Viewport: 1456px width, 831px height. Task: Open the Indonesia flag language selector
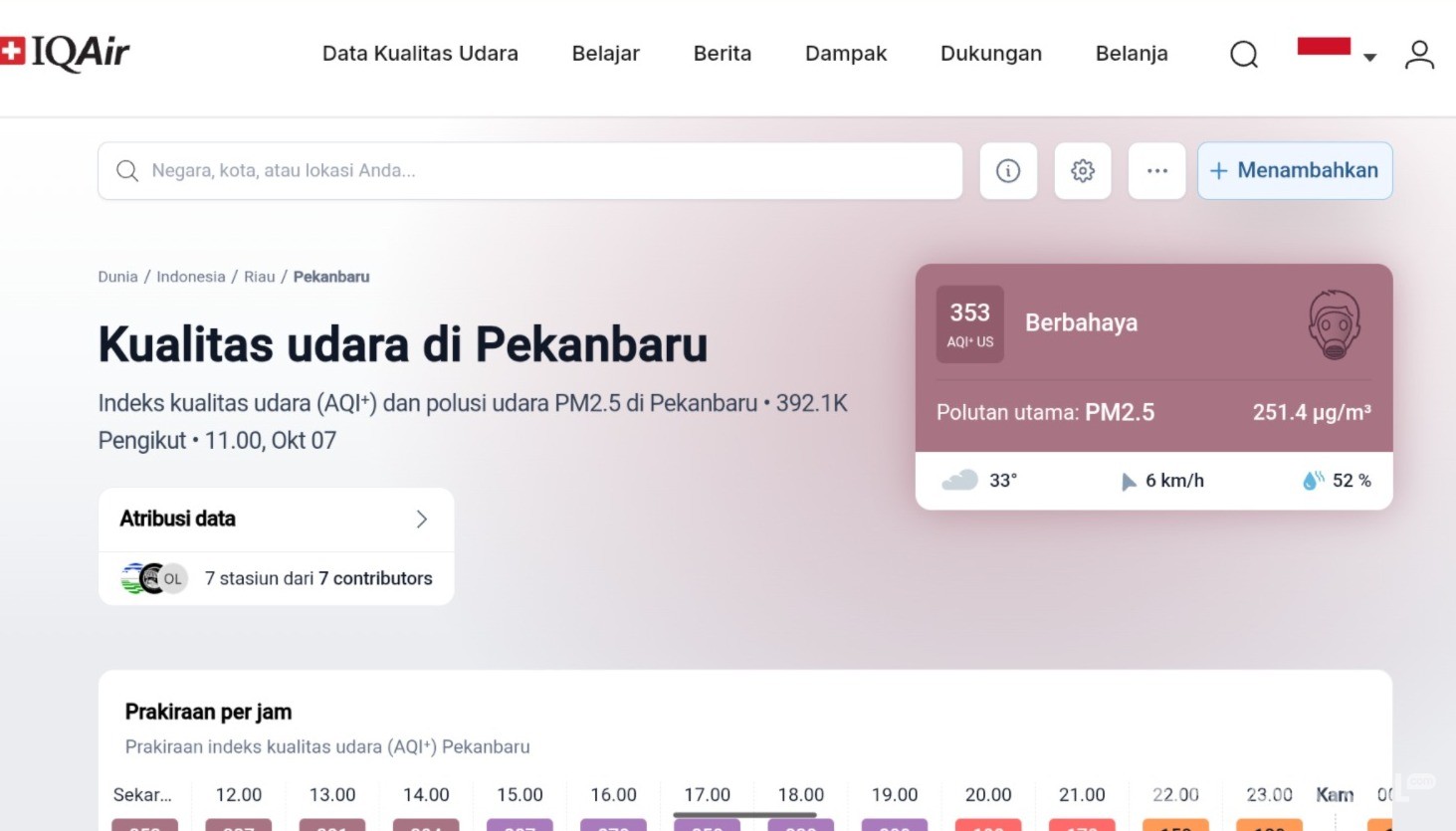point(1337,50)
